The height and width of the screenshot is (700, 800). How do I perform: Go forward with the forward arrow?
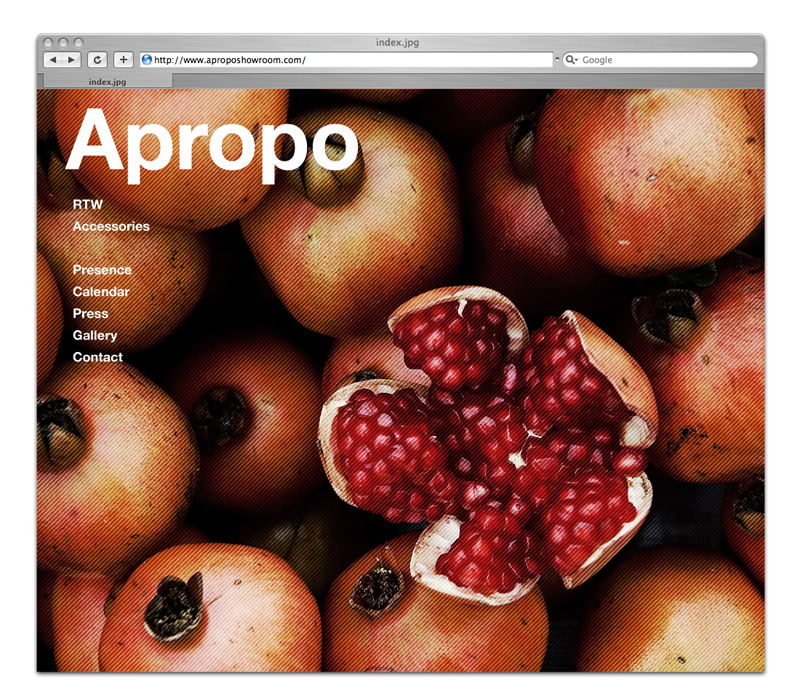tap(71, 60)
